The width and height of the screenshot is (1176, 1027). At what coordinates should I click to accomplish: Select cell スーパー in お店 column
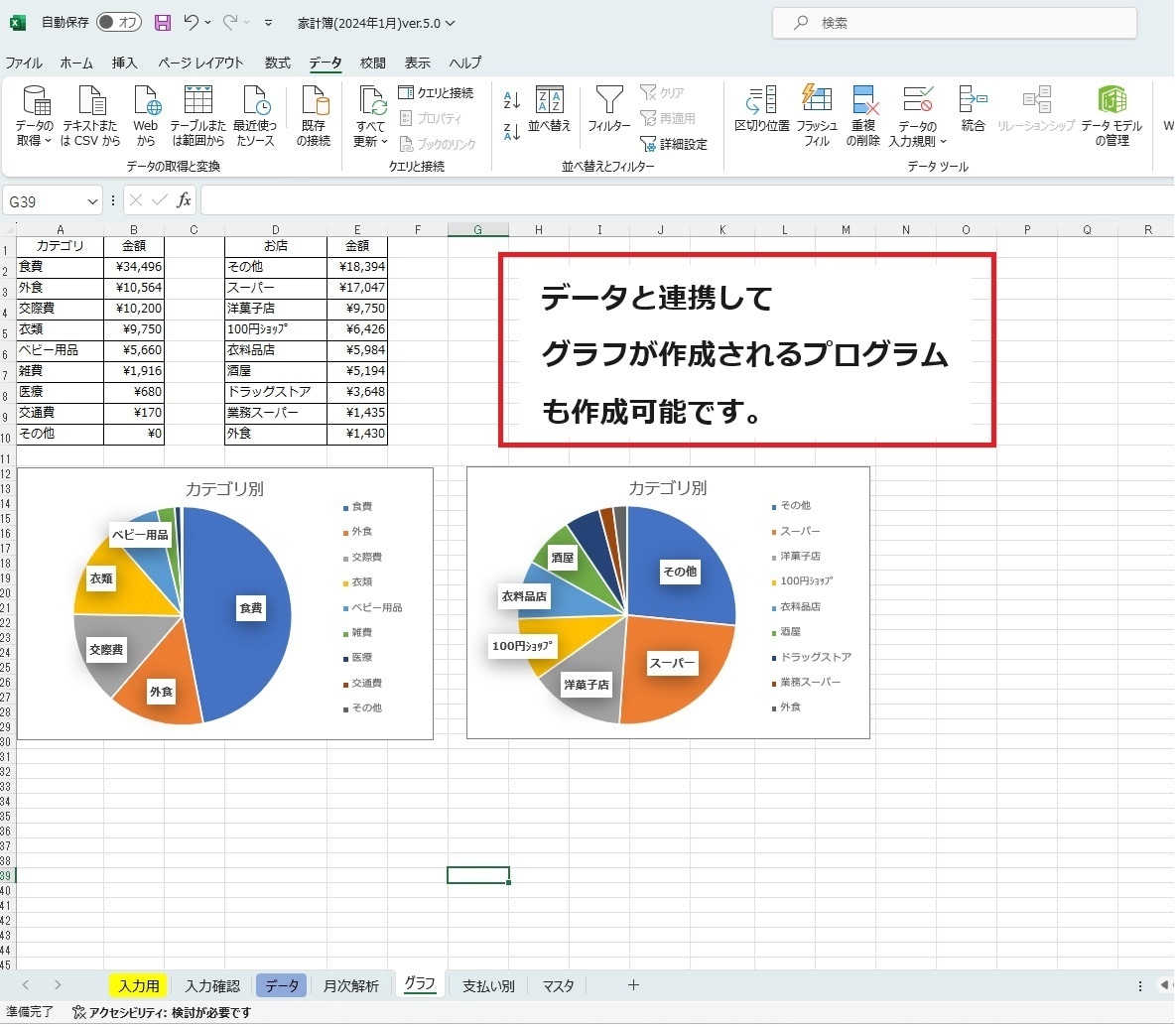tap(275, 287)
